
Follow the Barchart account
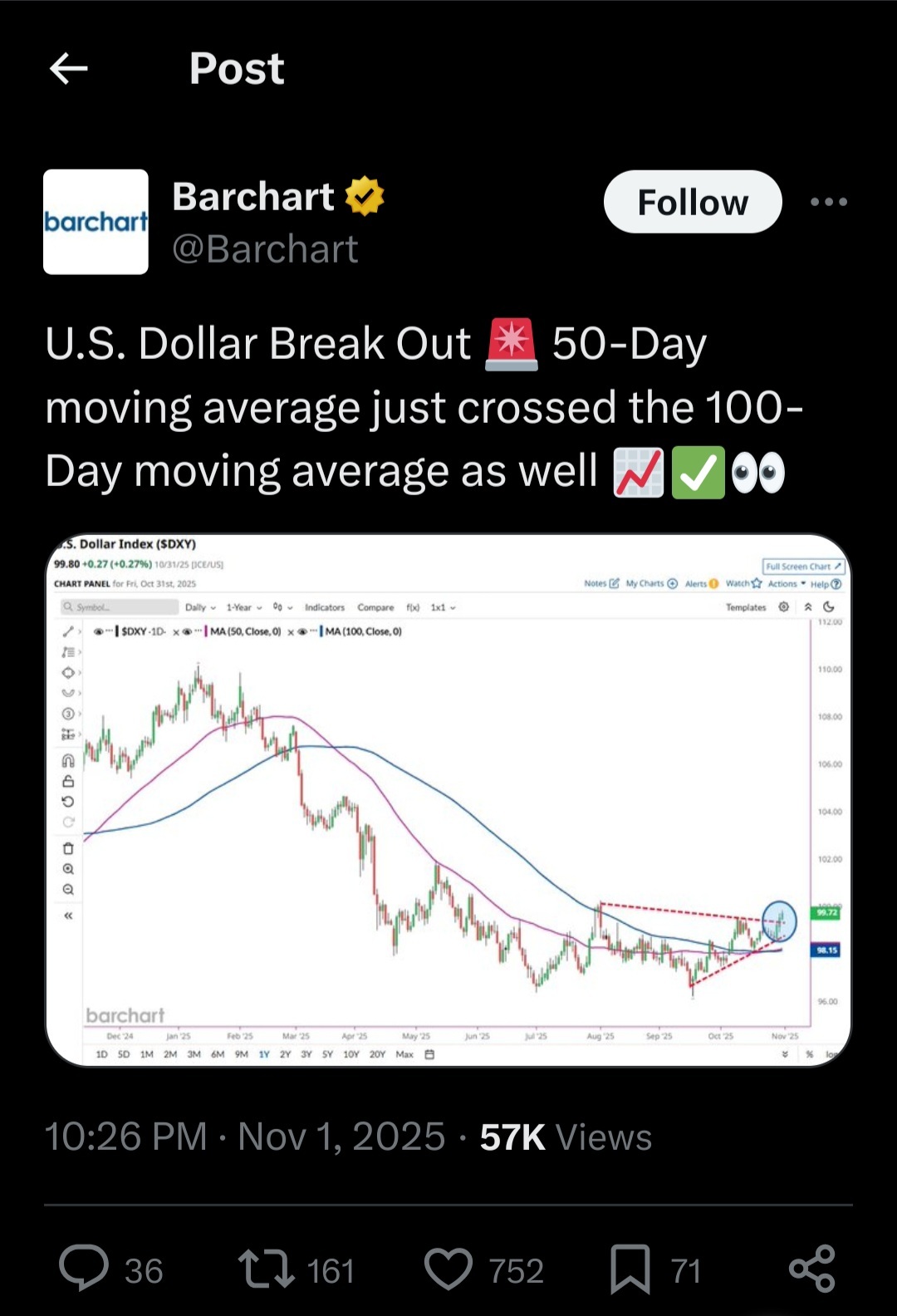click(x=693, y=202)
